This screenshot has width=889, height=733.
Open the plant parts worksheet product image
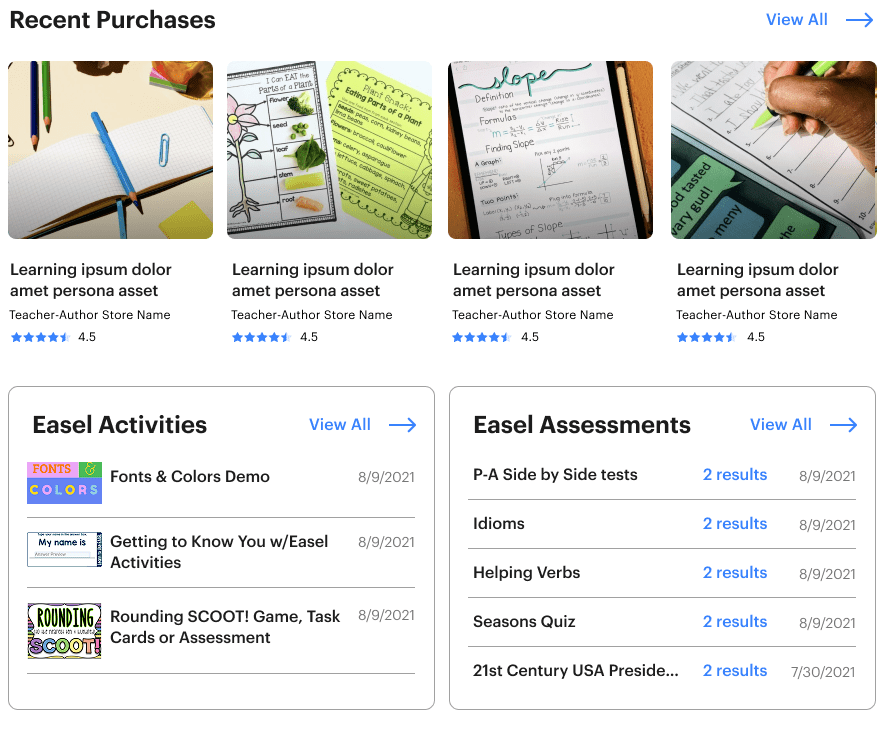(x=329, y=150)
